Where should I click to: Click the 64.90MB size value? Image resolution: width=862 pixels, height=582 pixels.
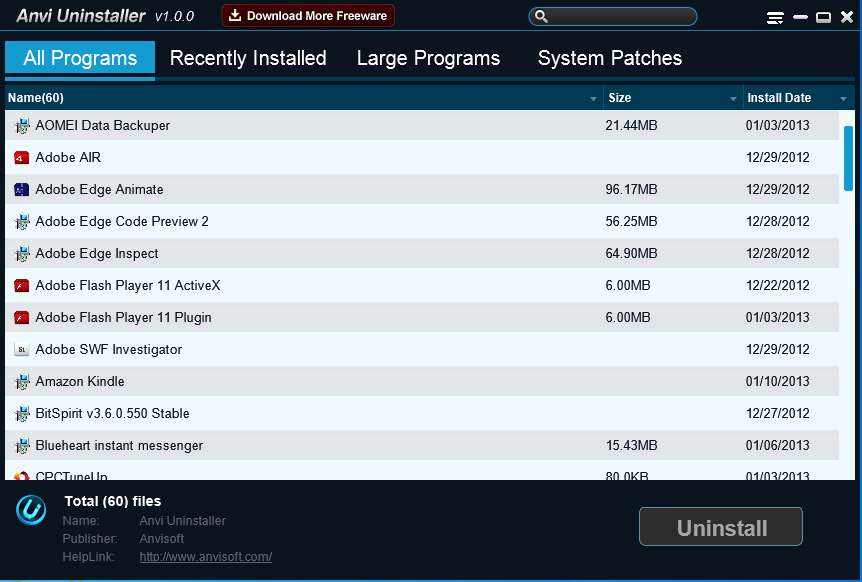[x=631, y=253]
